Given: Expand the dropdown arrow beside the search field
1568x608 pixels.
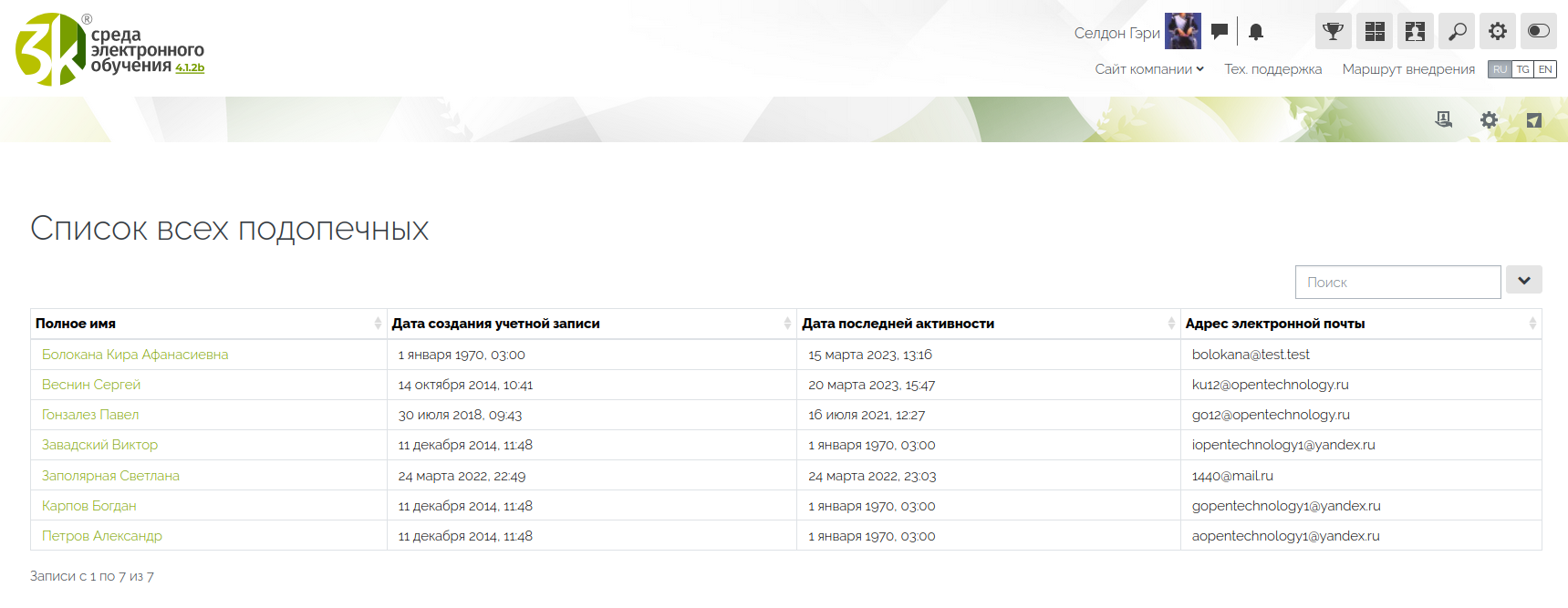Looking at the screenshot, I should (1524, 281).
